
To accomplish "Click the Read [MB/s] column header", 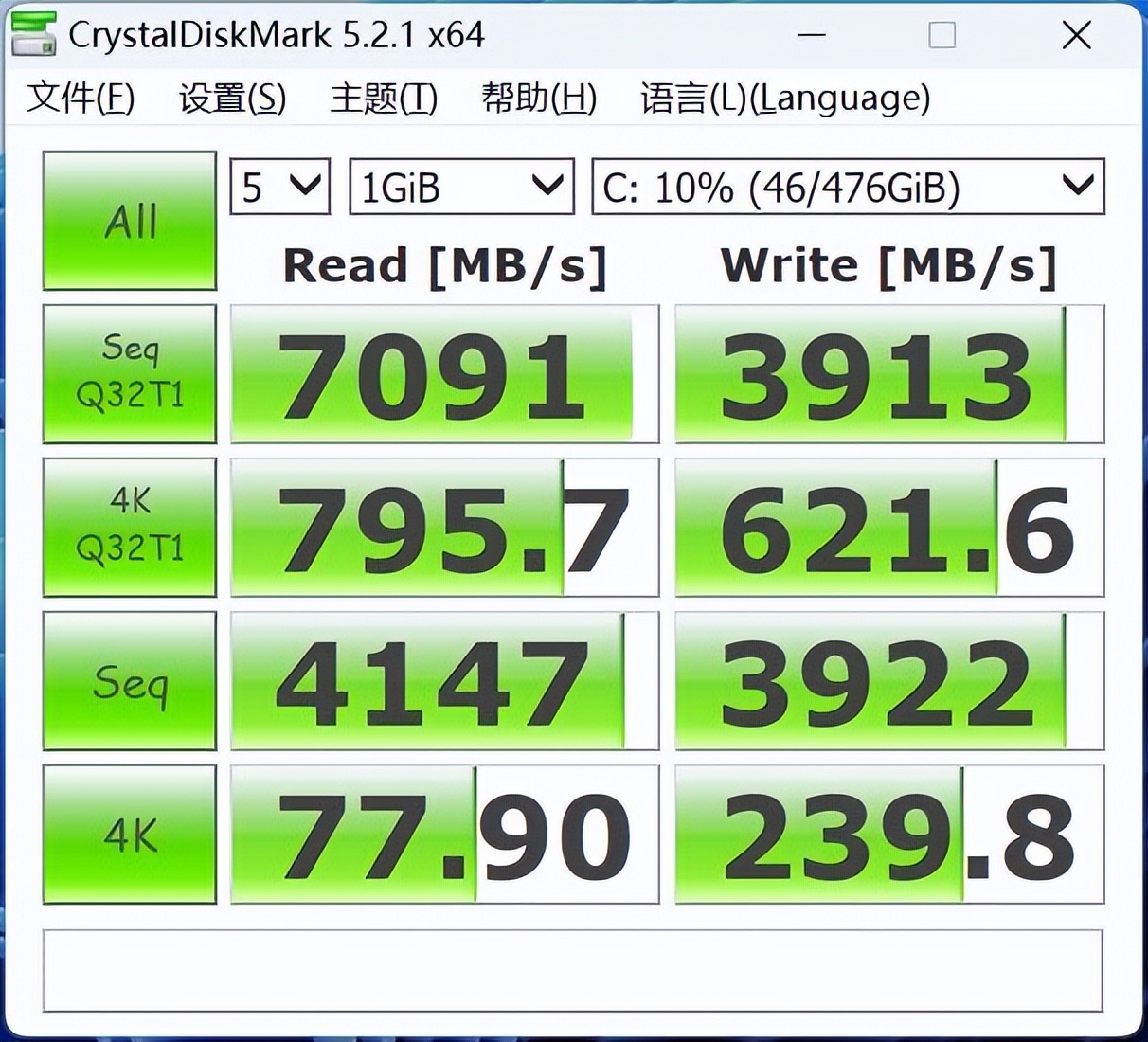I will click(445, 266).
